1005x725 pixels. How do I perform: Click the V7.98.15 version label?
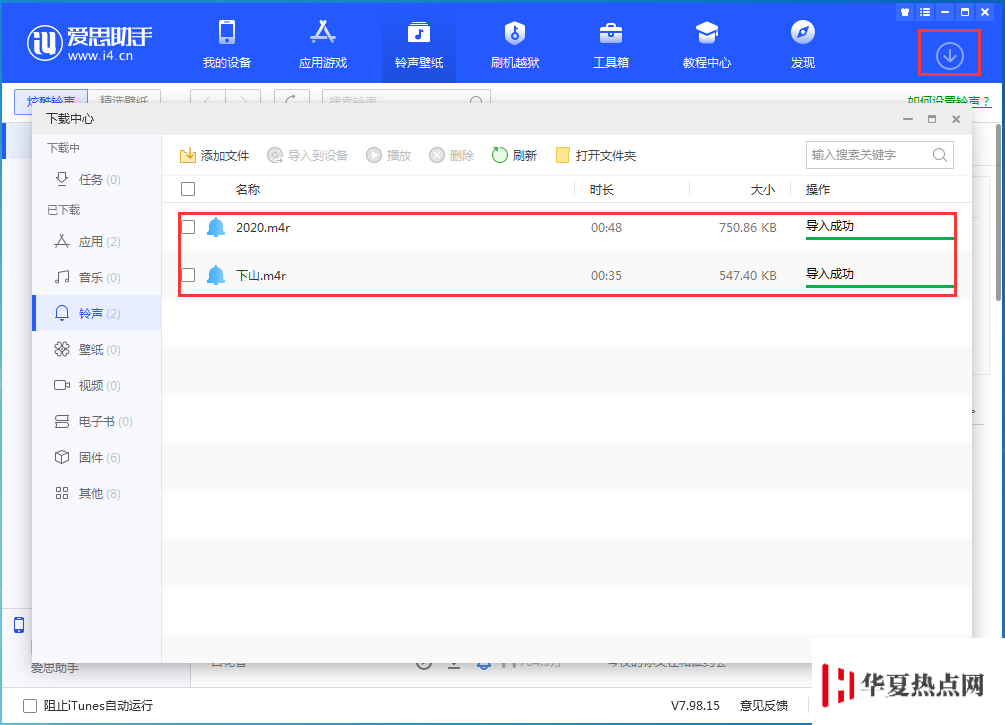[695, 706]
